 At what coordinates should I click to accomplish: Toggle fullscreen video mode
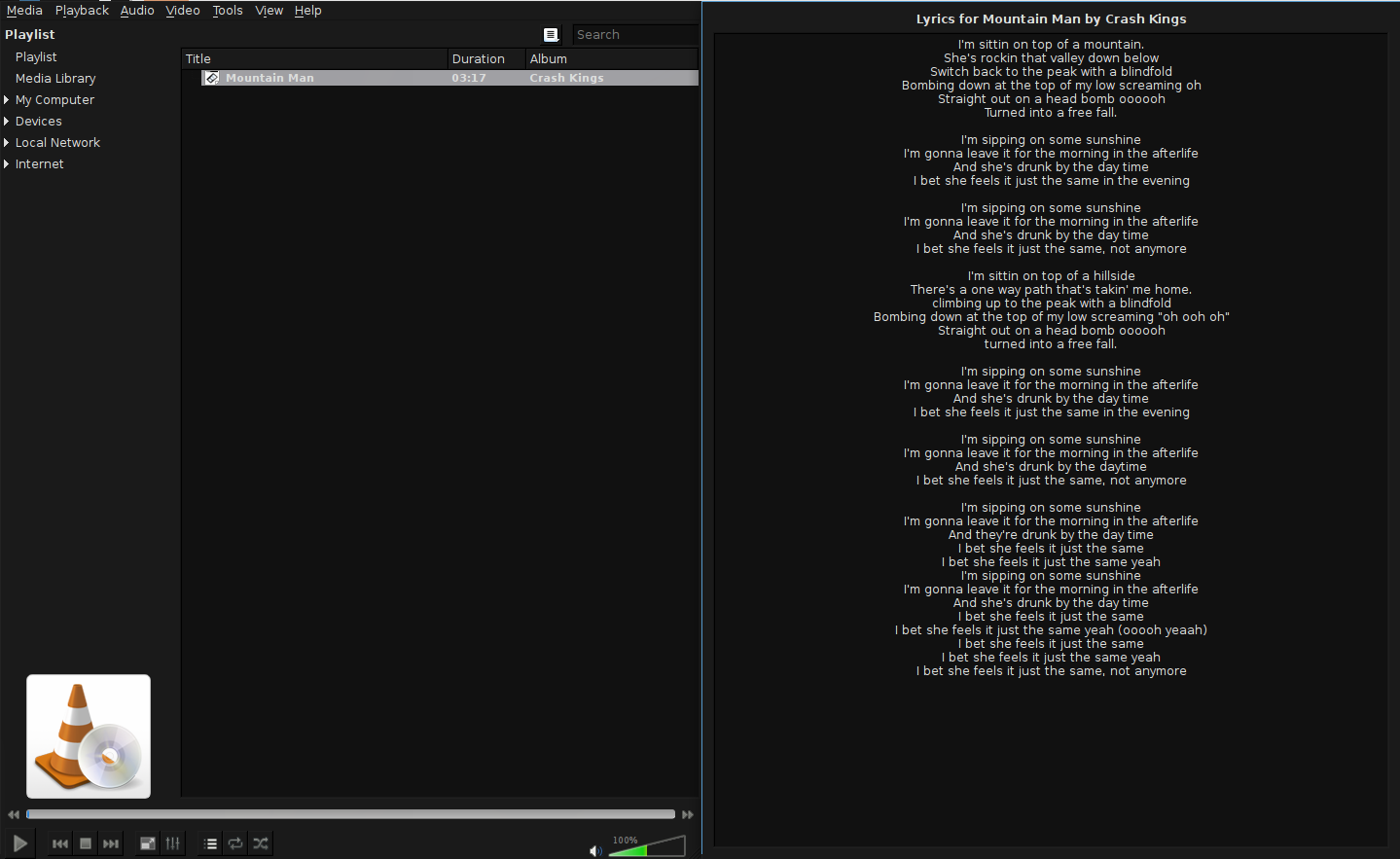point(148,843)
